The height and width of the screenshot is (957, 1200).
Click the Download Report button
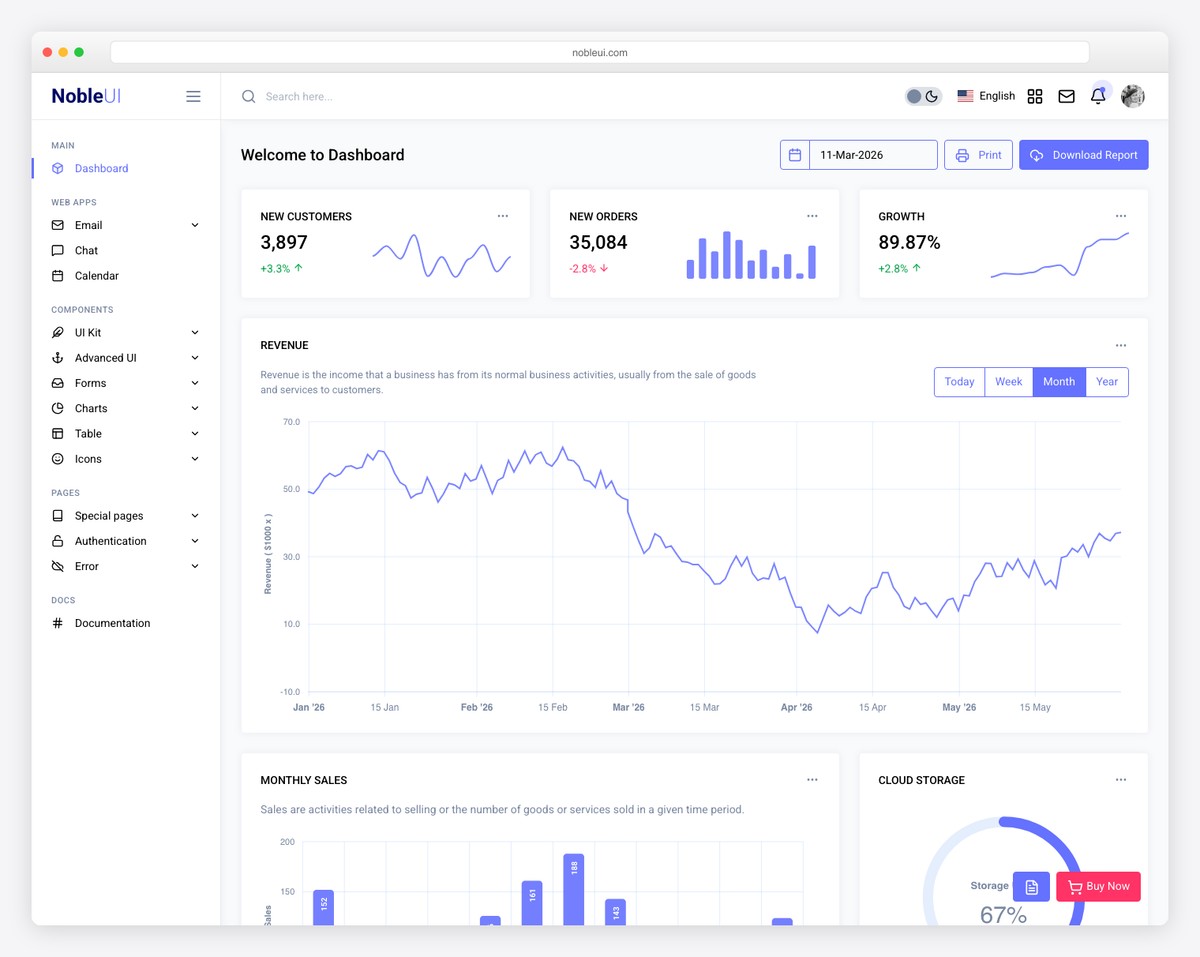(x=1083, y=154)
